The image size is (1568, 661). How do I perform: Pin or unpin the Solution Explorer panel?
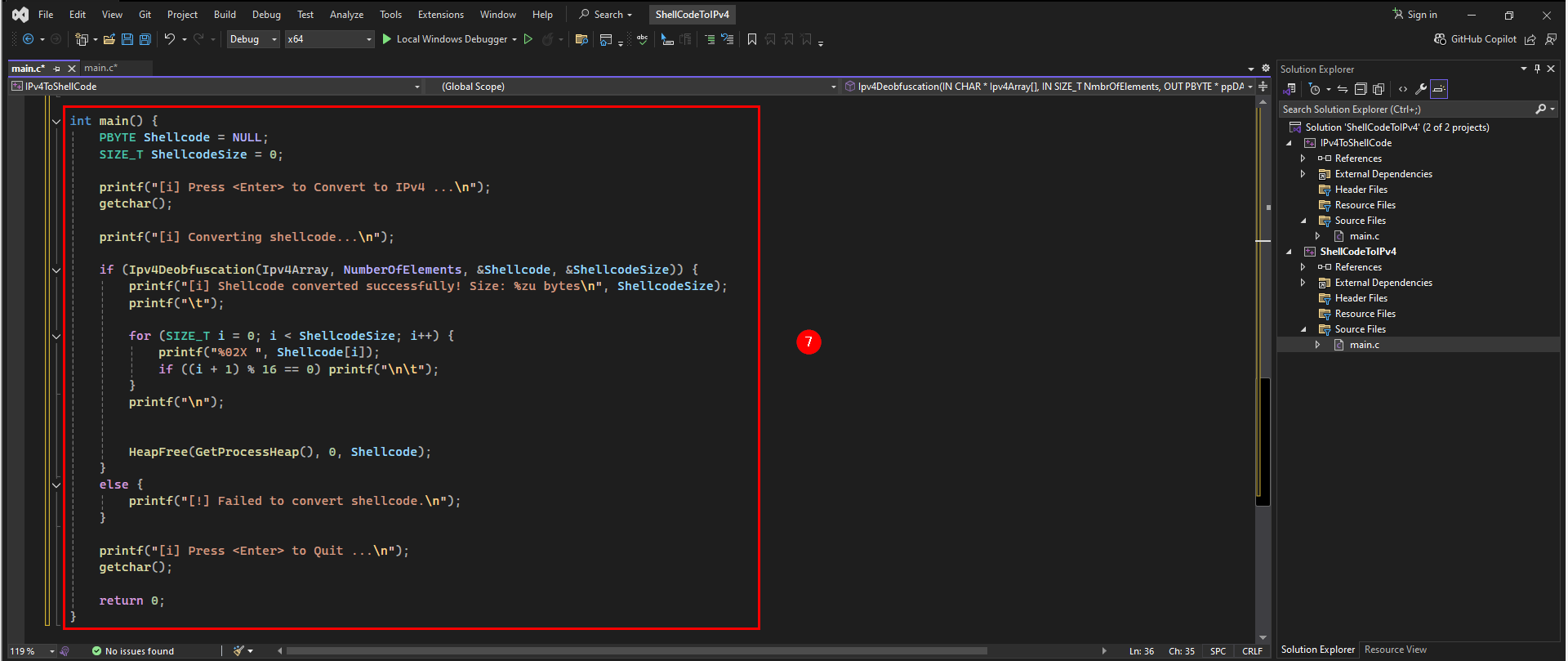pyautogui.click(x=1537, y=69)
